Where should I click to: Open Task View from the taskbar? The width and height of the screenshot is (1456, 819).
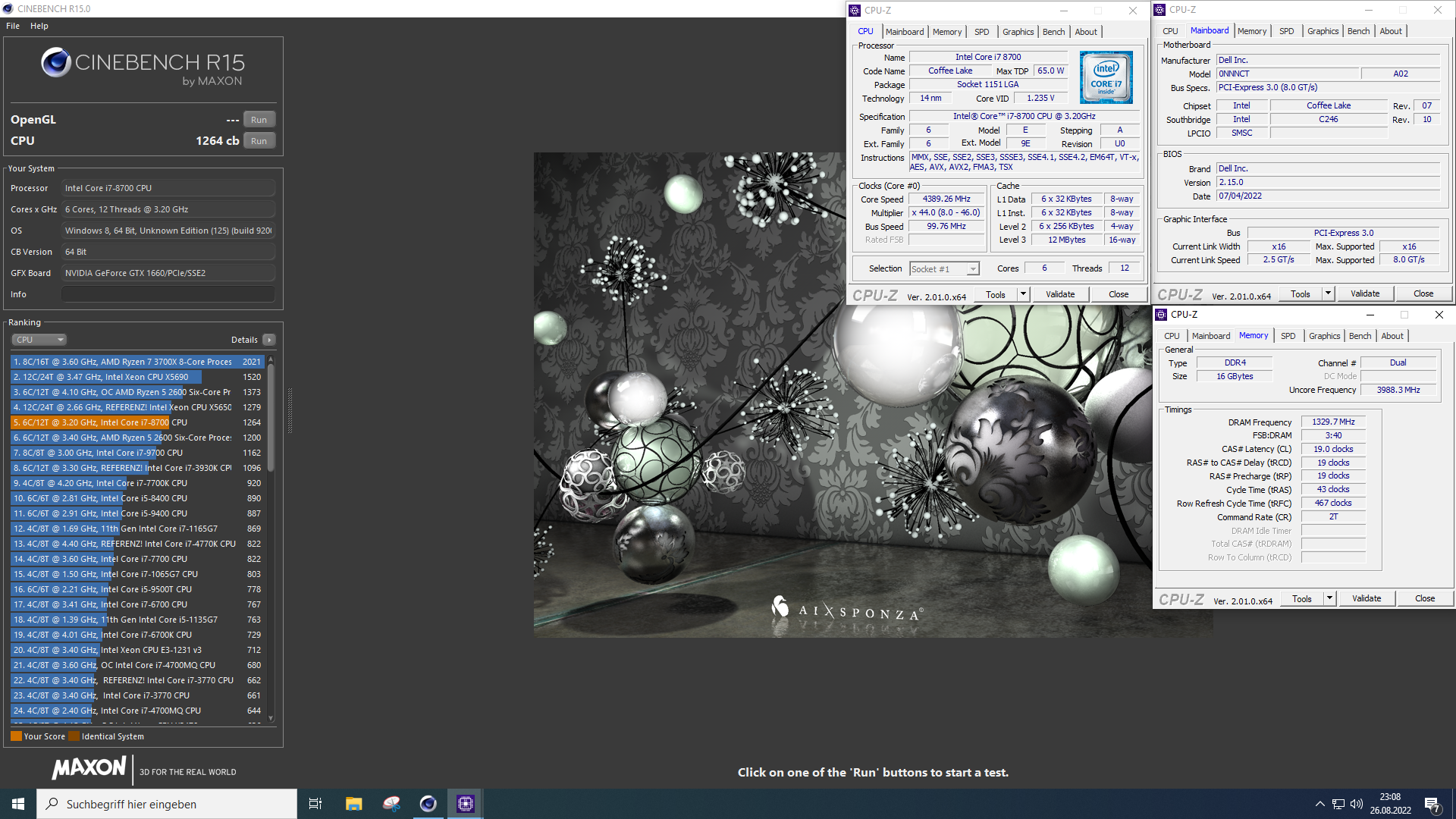pos(315,804)
